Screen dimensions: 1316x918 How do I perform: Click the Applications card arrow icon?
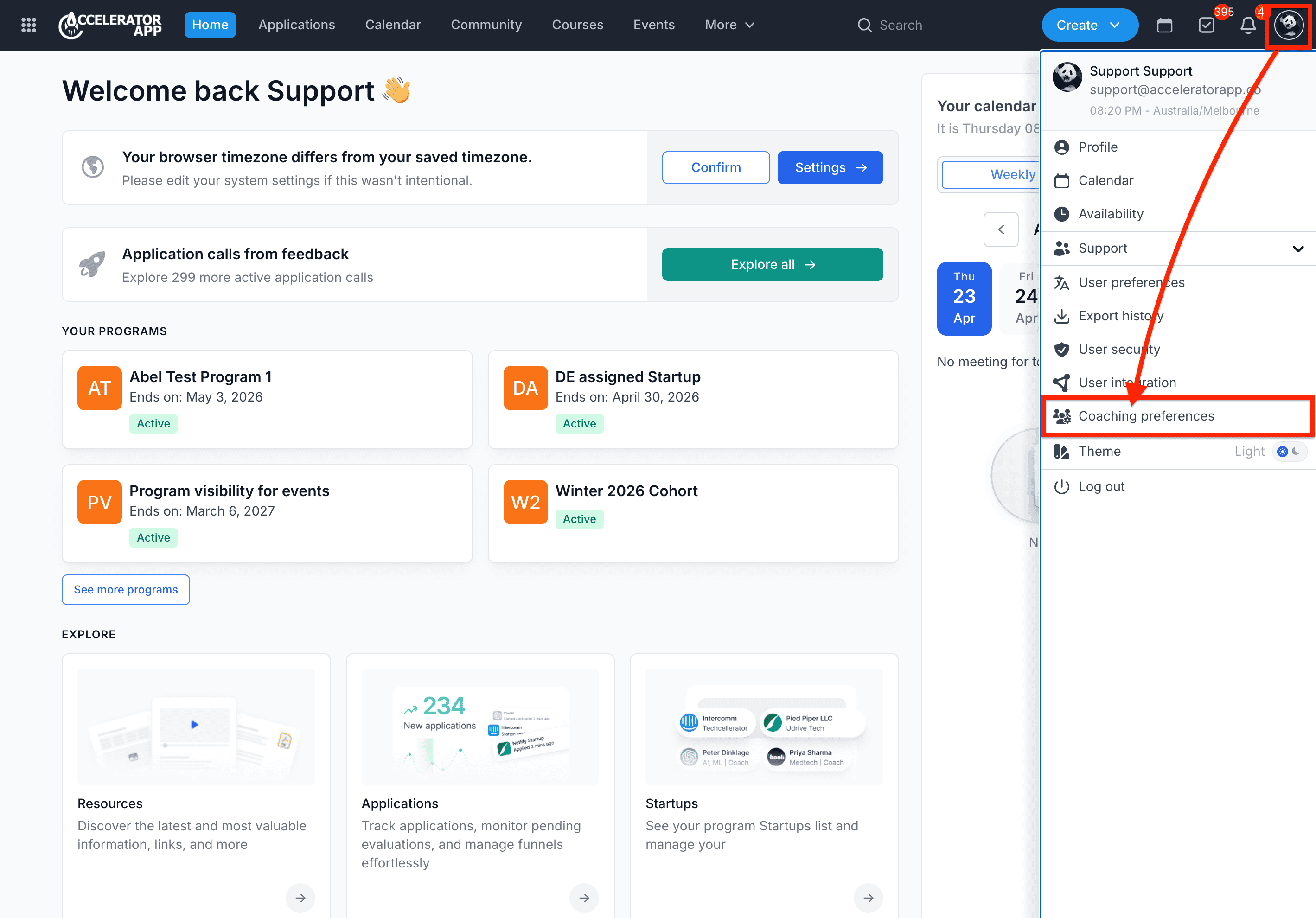(583, 898)
